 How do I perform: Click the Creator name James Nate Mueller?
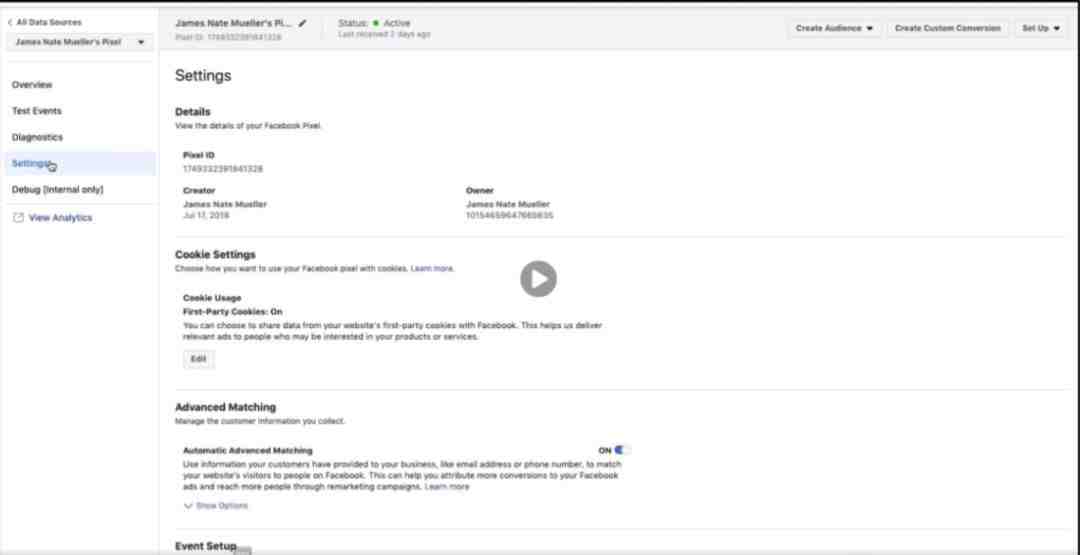(x=225, y=204)
